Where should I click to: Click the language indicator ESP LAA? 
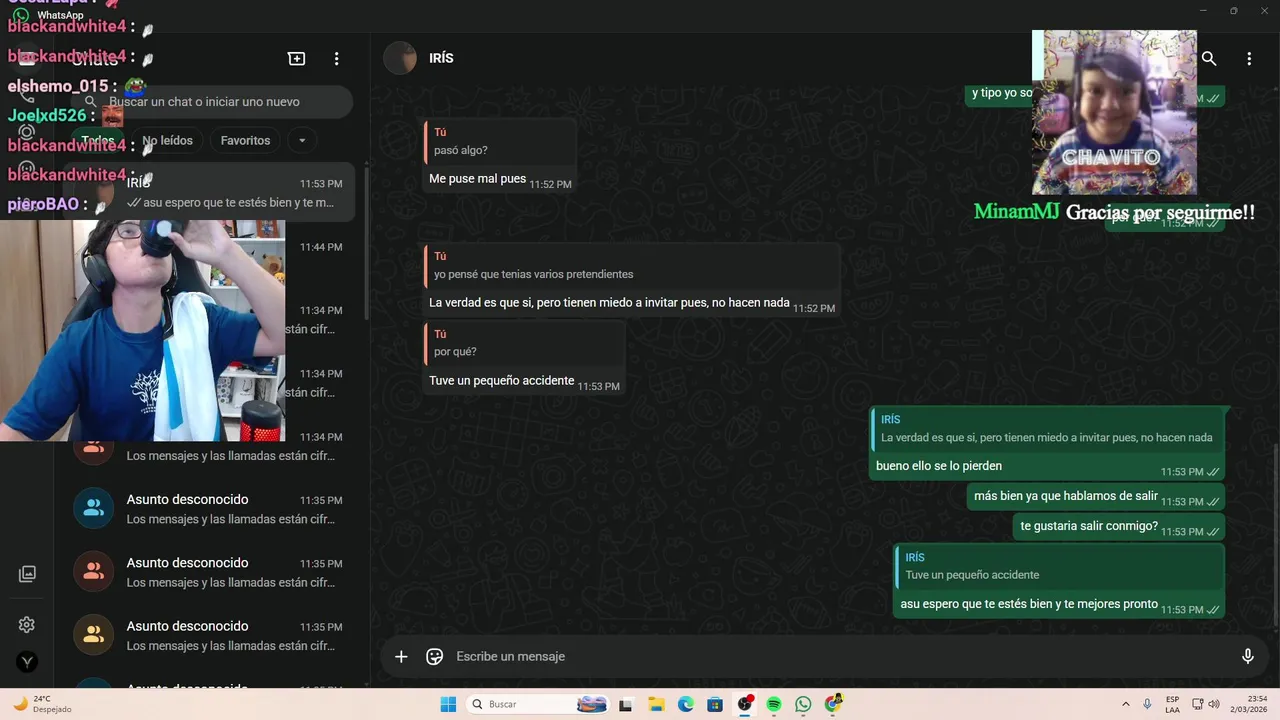tap(1172, 704)
